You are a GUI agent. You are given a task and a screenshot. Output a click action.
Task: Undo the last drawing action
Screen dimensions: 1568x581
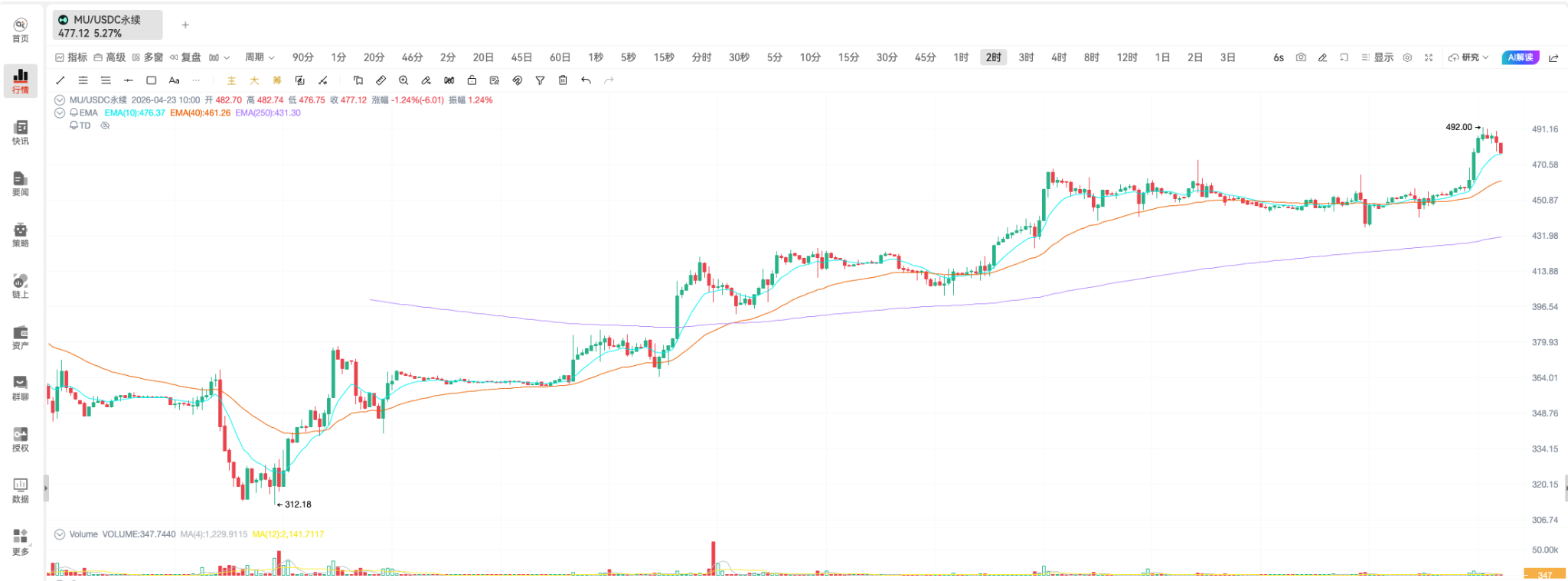click(x=586, y=80)
